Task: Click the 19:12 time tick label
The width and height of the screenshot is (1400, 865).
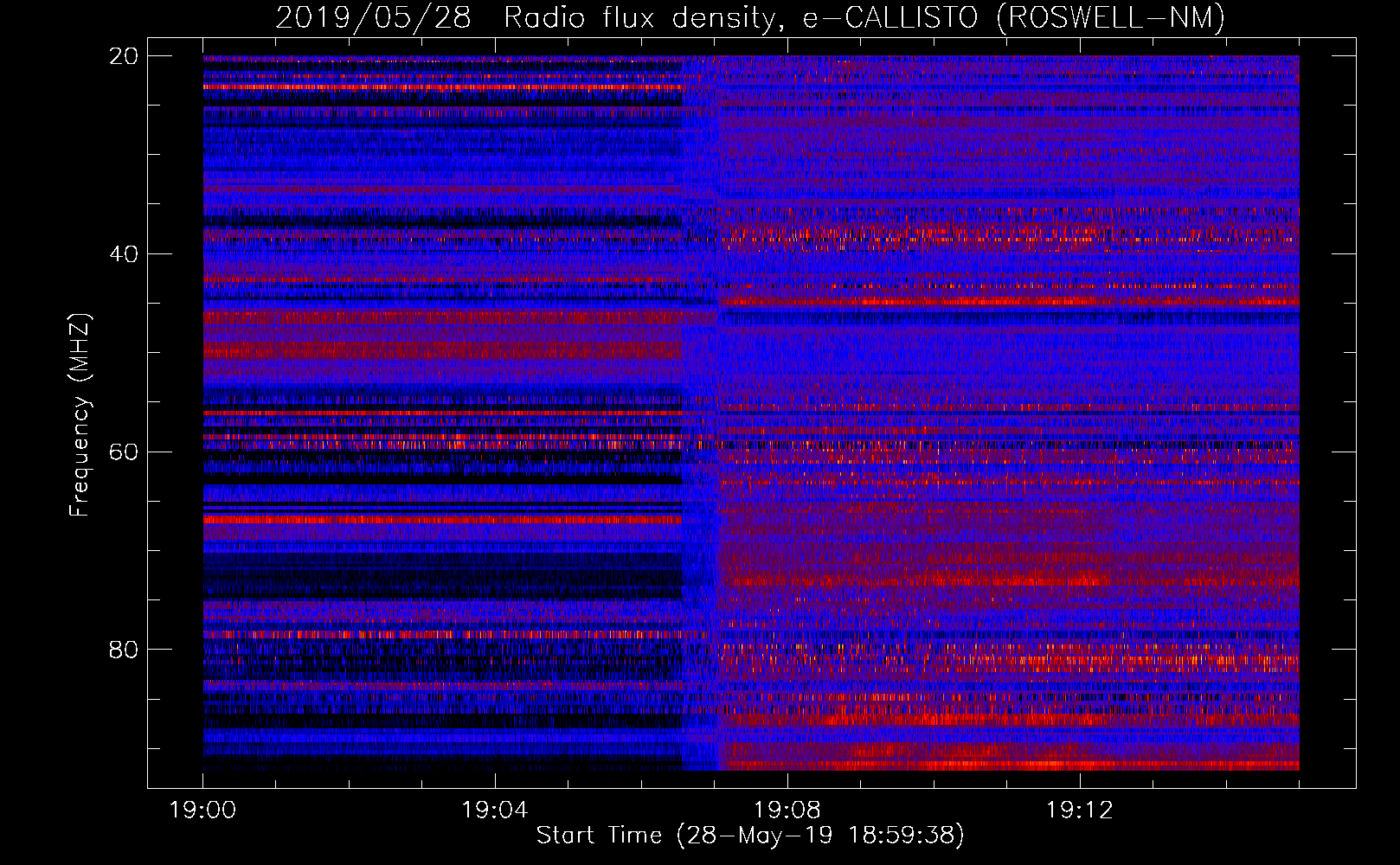Action: (1080, 811)
